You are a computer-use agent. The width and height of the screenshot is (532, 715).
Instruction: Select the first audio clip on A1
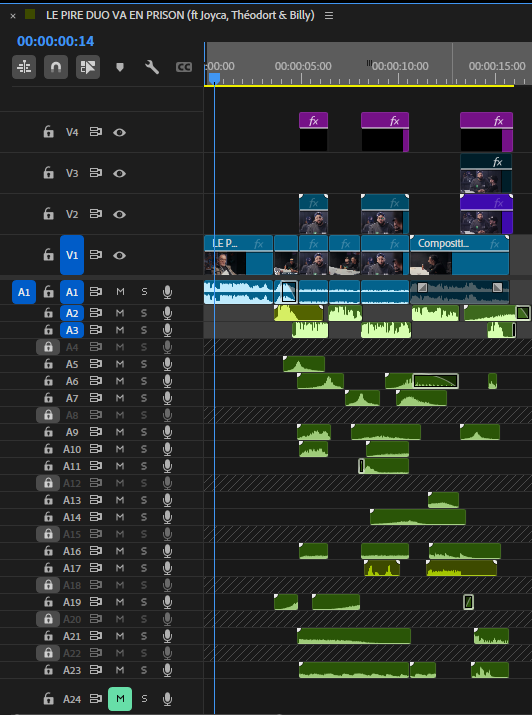(x=238, y=292)
